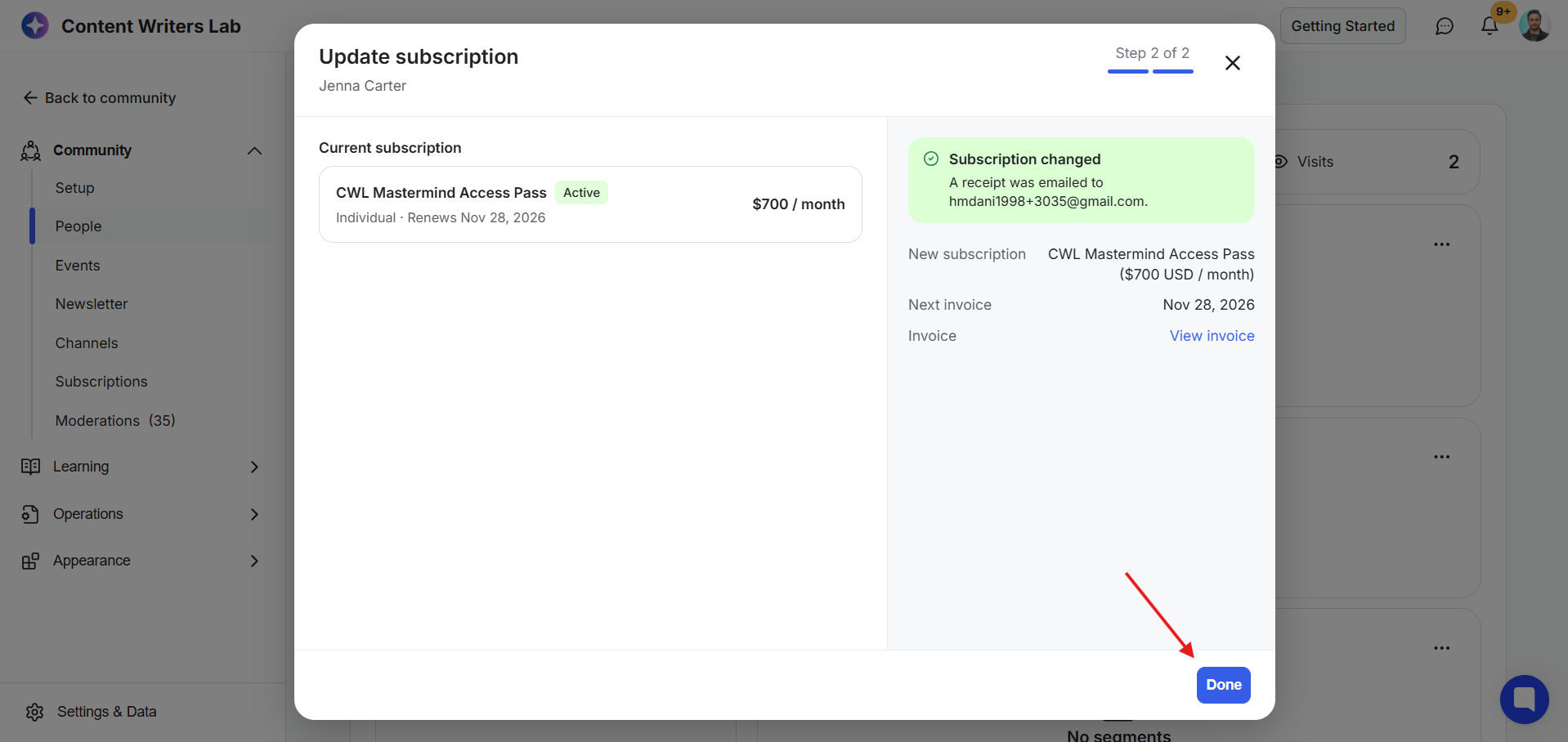Click the Active status badge
This screenshot has height=742, width=1568.
[581, 193]
